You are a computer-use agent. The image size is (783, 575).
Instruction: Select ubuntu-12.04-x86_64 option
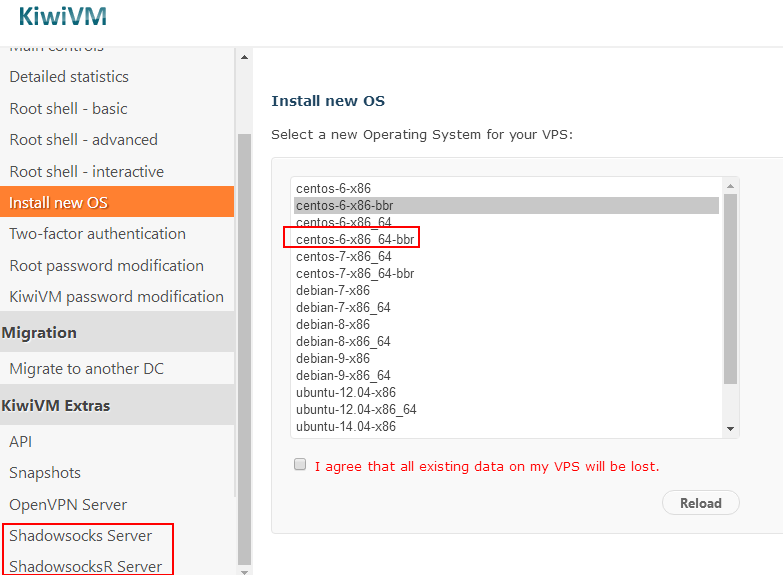tap(506, 409)
